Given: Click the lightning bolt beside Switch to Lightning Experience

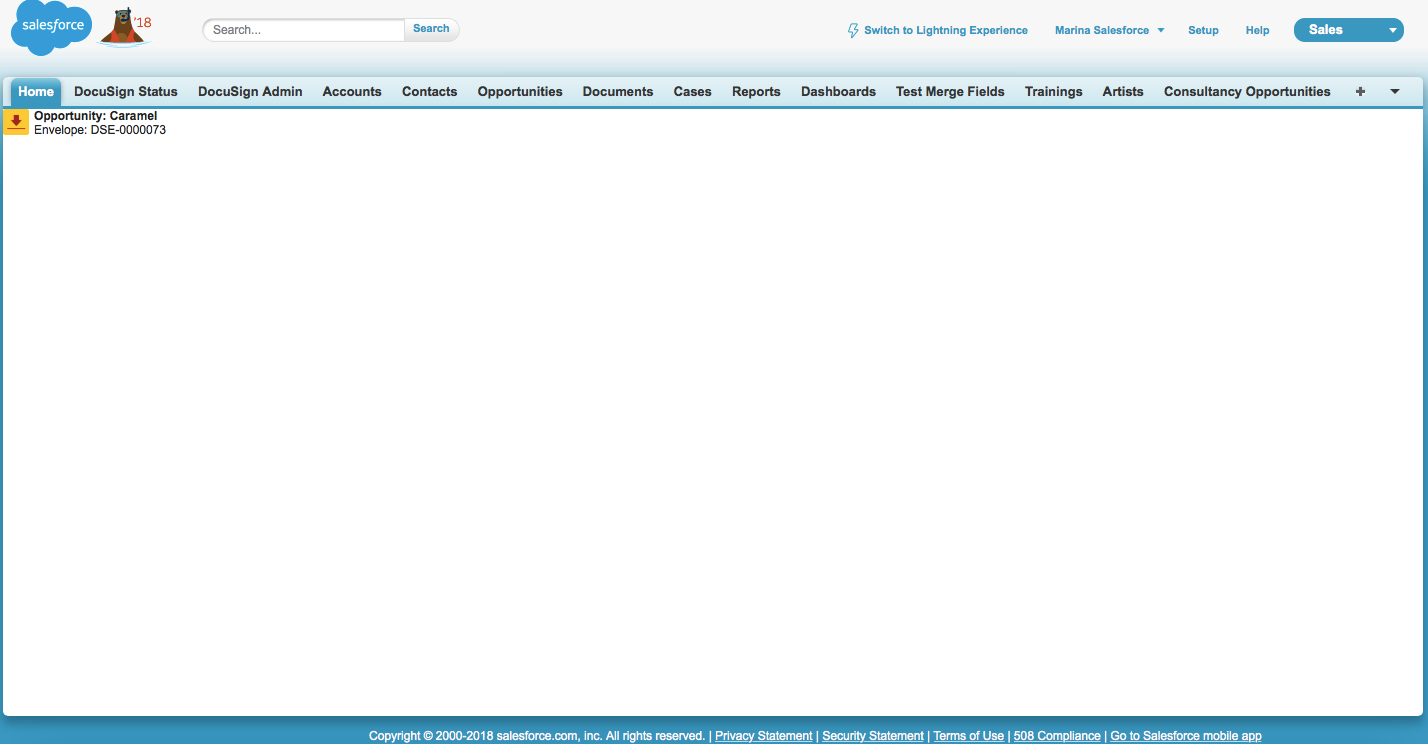Looking at the screenshot, I should [x=853, y=30].
